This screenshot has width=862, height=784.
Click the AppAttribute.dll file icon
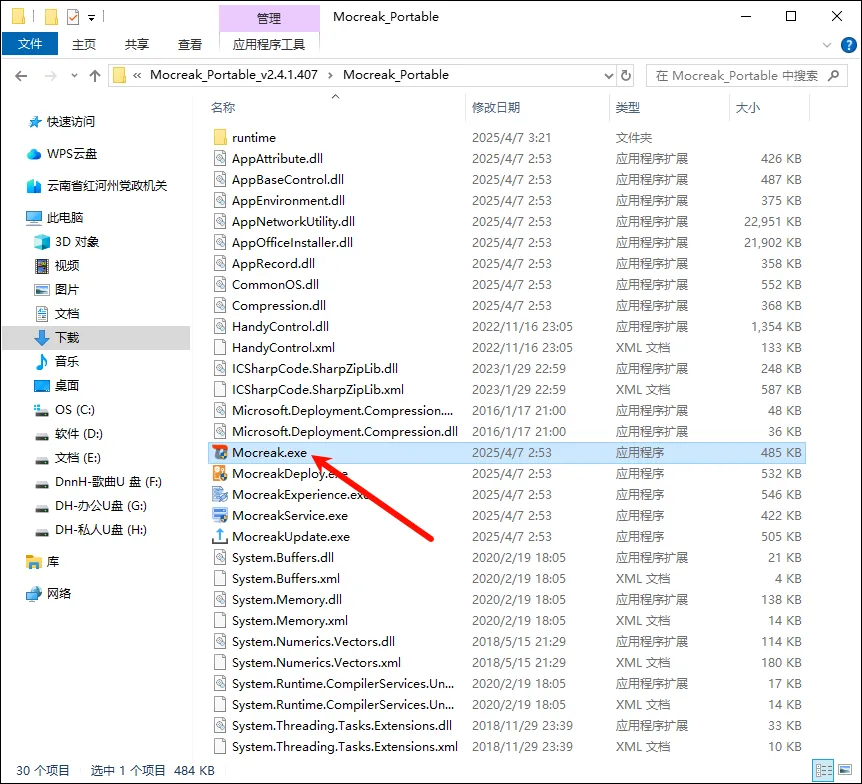coord(220,158)
